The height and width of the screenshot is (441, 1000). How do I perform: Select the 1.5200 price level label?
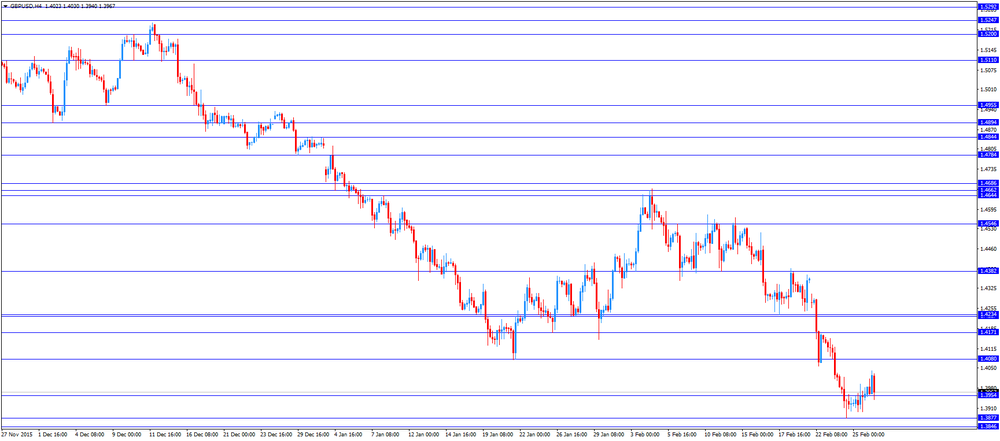click(x=988, y=34)
